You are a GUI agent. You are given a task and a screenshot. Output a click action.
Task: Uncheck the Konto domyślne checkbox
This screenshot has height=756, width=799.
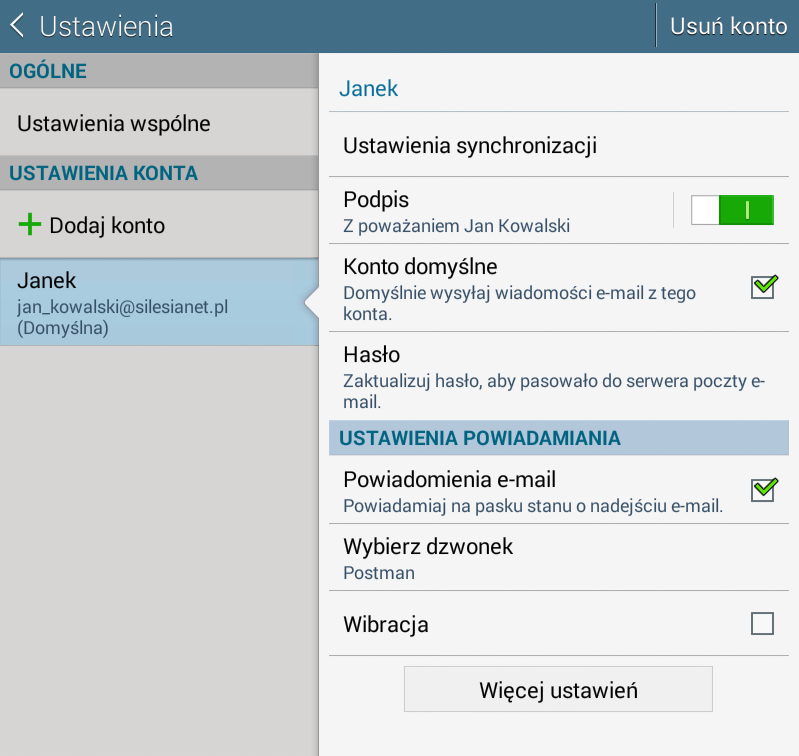click(763, 287)
